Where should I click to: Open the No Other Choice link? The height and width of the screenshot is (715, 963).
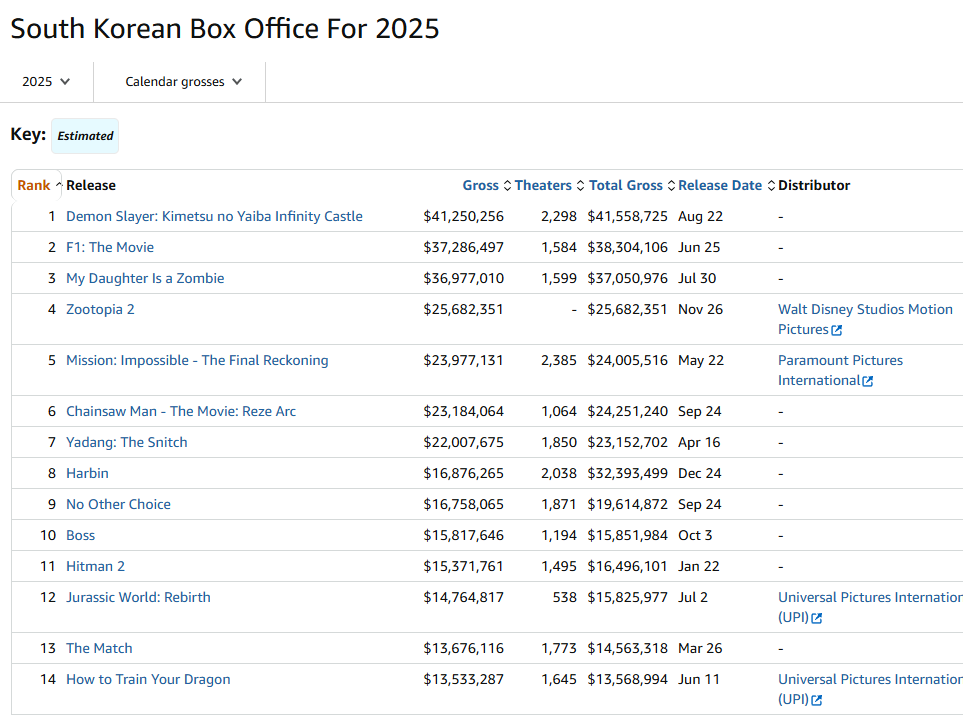(x=119, y=504)
